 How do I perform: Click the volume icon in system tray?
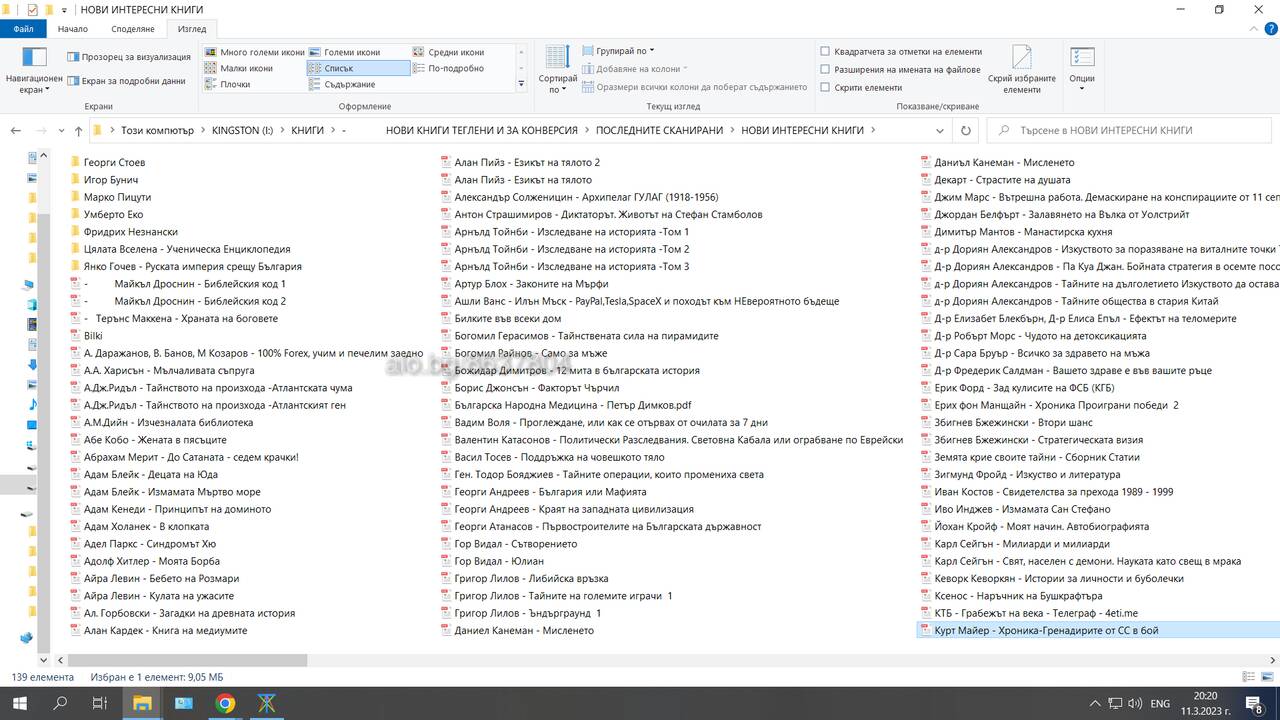point(1133,703)
